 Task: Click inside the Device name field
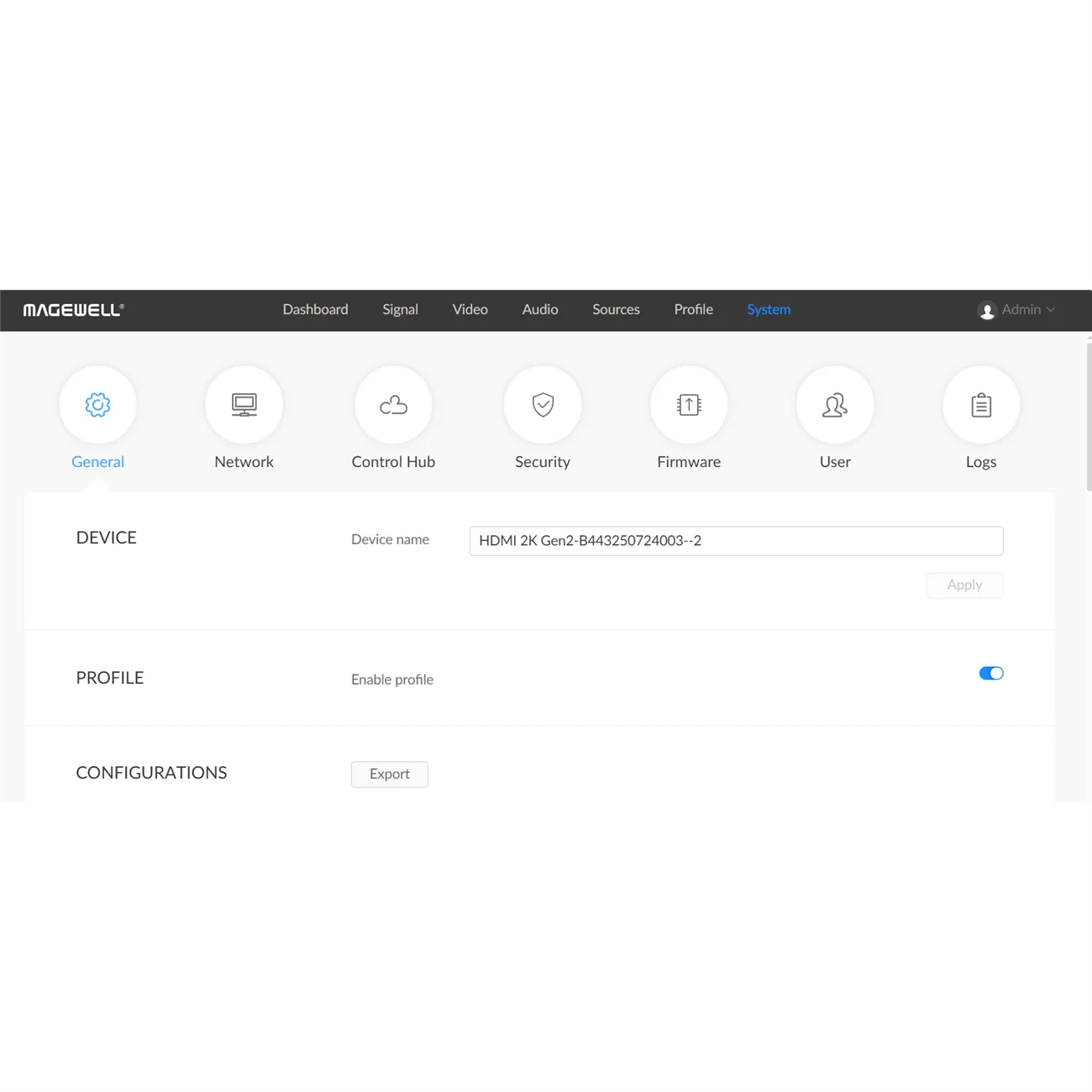pos(736,541)
